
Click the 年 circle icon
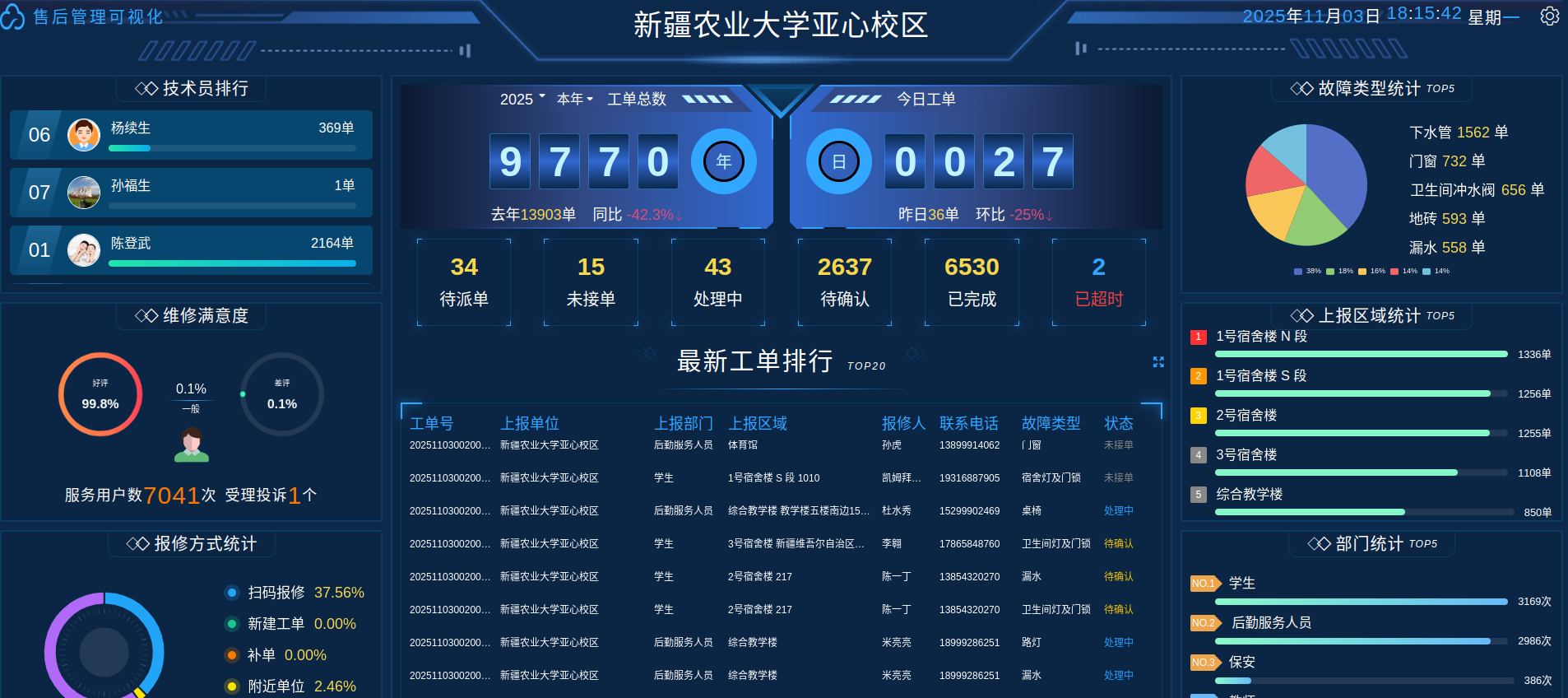[x=723, y=161]
